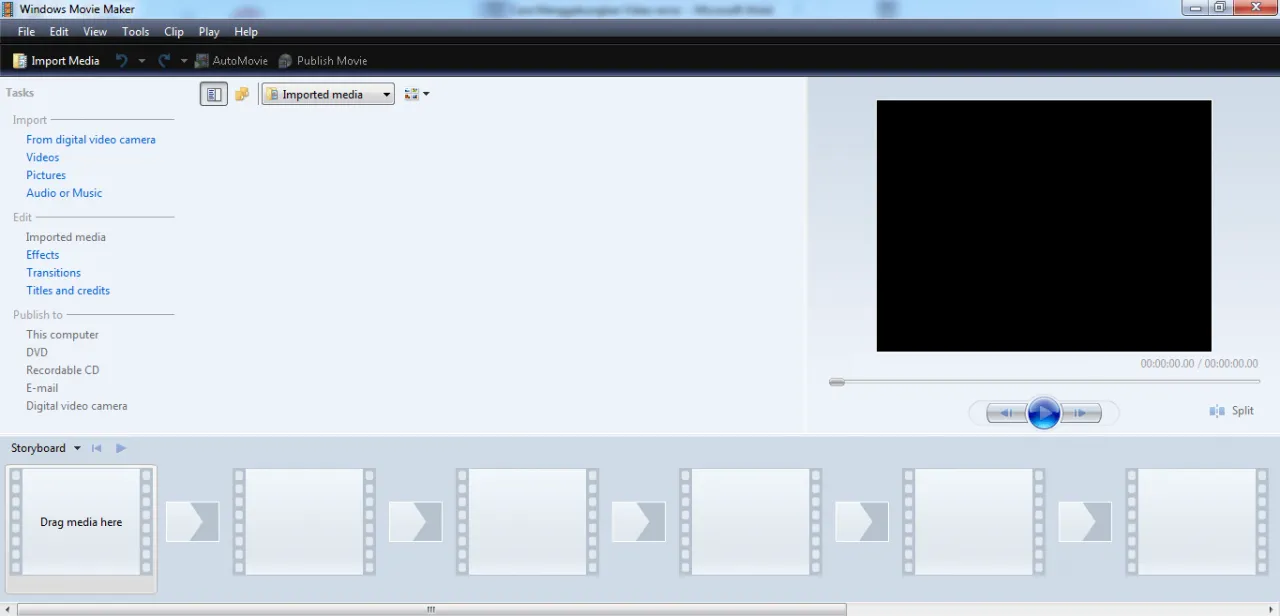The width and height of the screenshot is (1280, 616).
Task: Click From digital video camera link
Action: [91, 140]
